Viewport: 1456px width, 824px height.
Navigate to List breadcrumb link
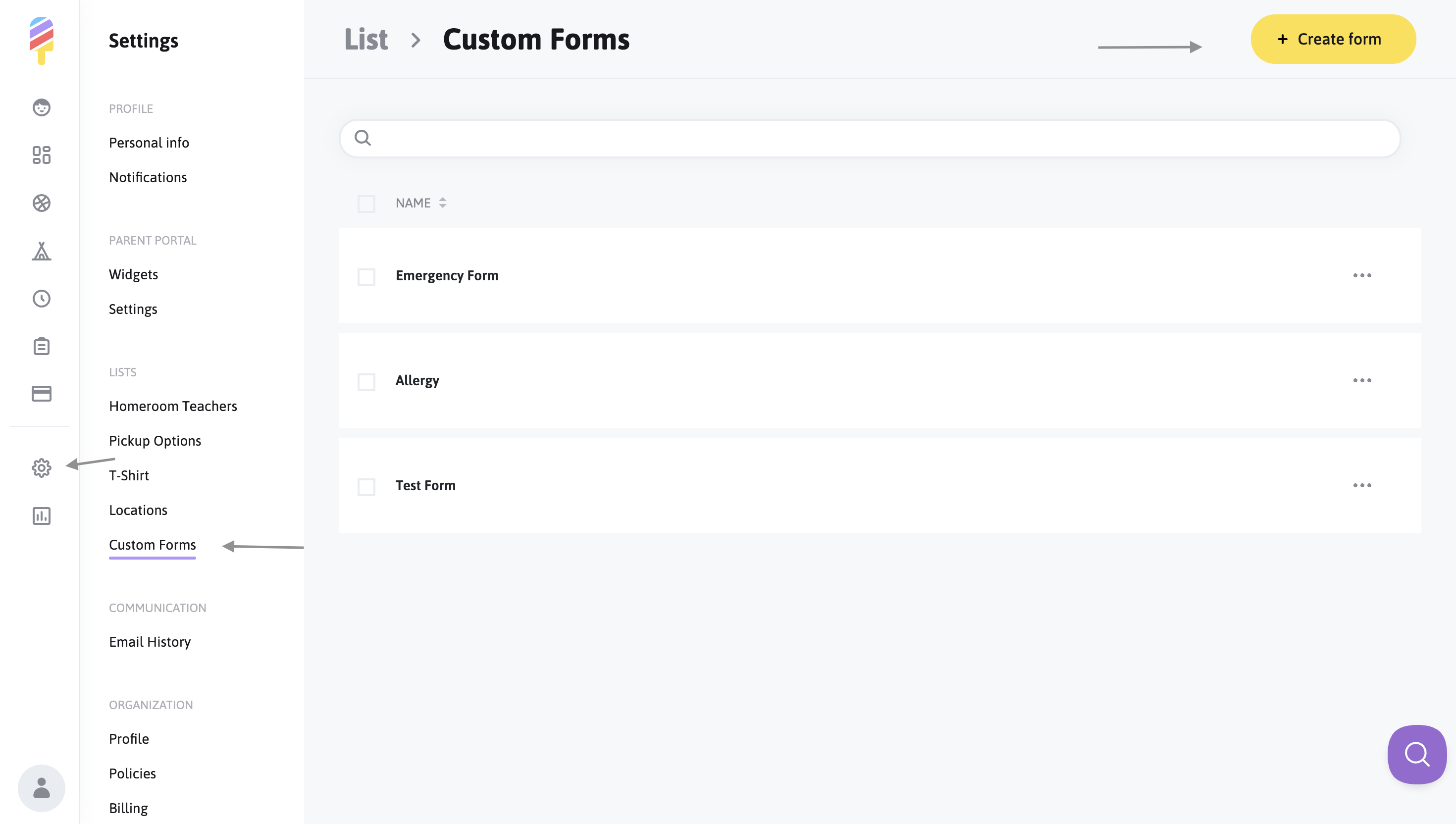tap(365, 40)
